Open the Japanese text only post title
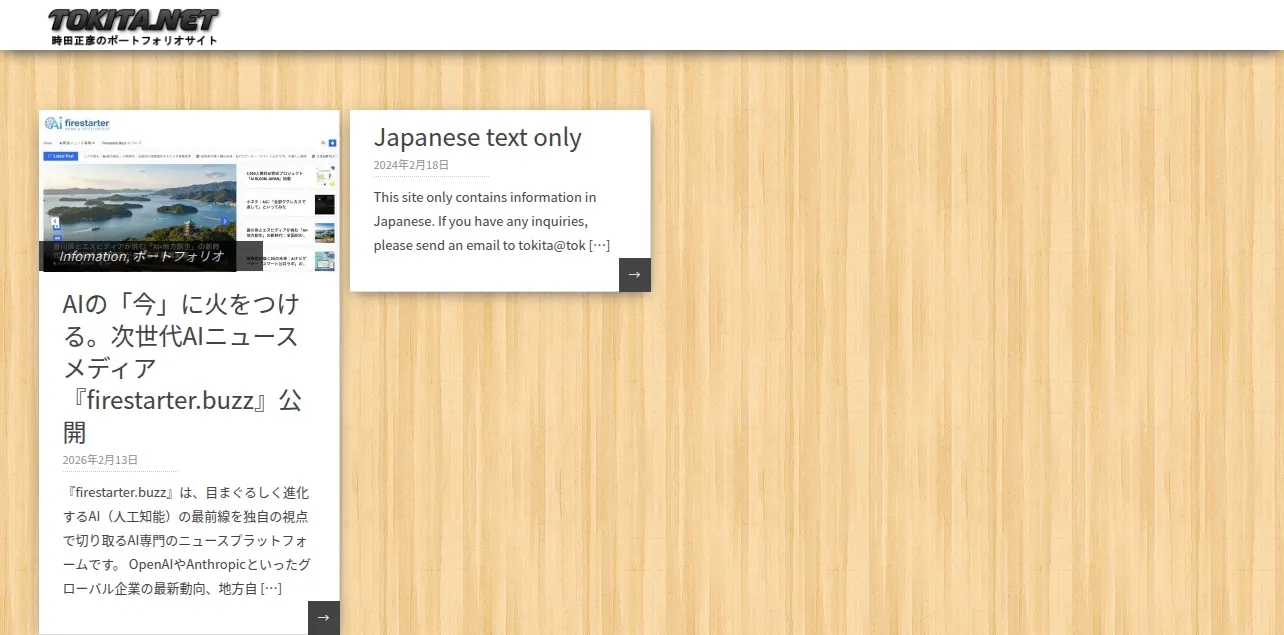Screen dimensions: 1284x635 point(478,137)
